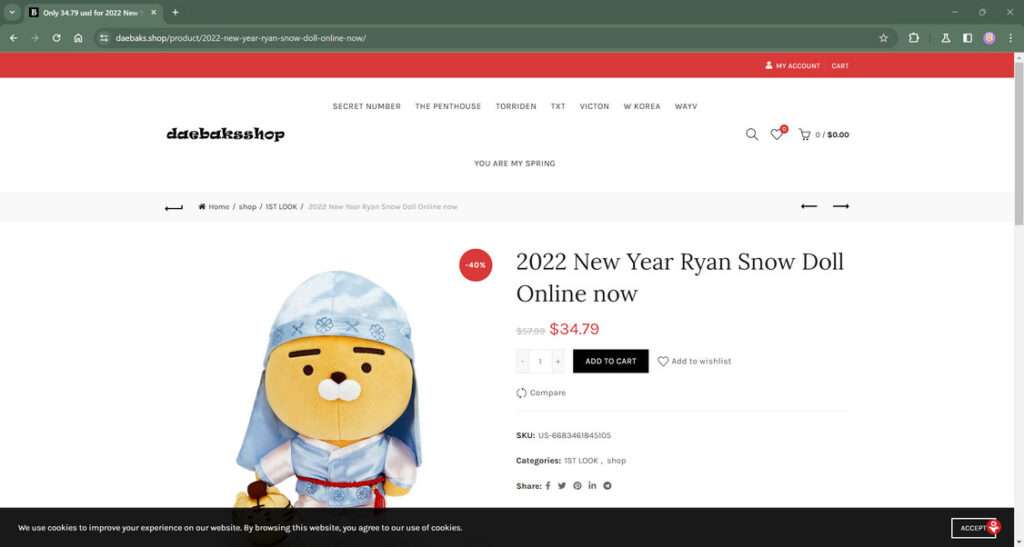Open the TORRIDEN menu item
The width and height of the screenshot is (1024, 547).
click(x=515, y=106)
